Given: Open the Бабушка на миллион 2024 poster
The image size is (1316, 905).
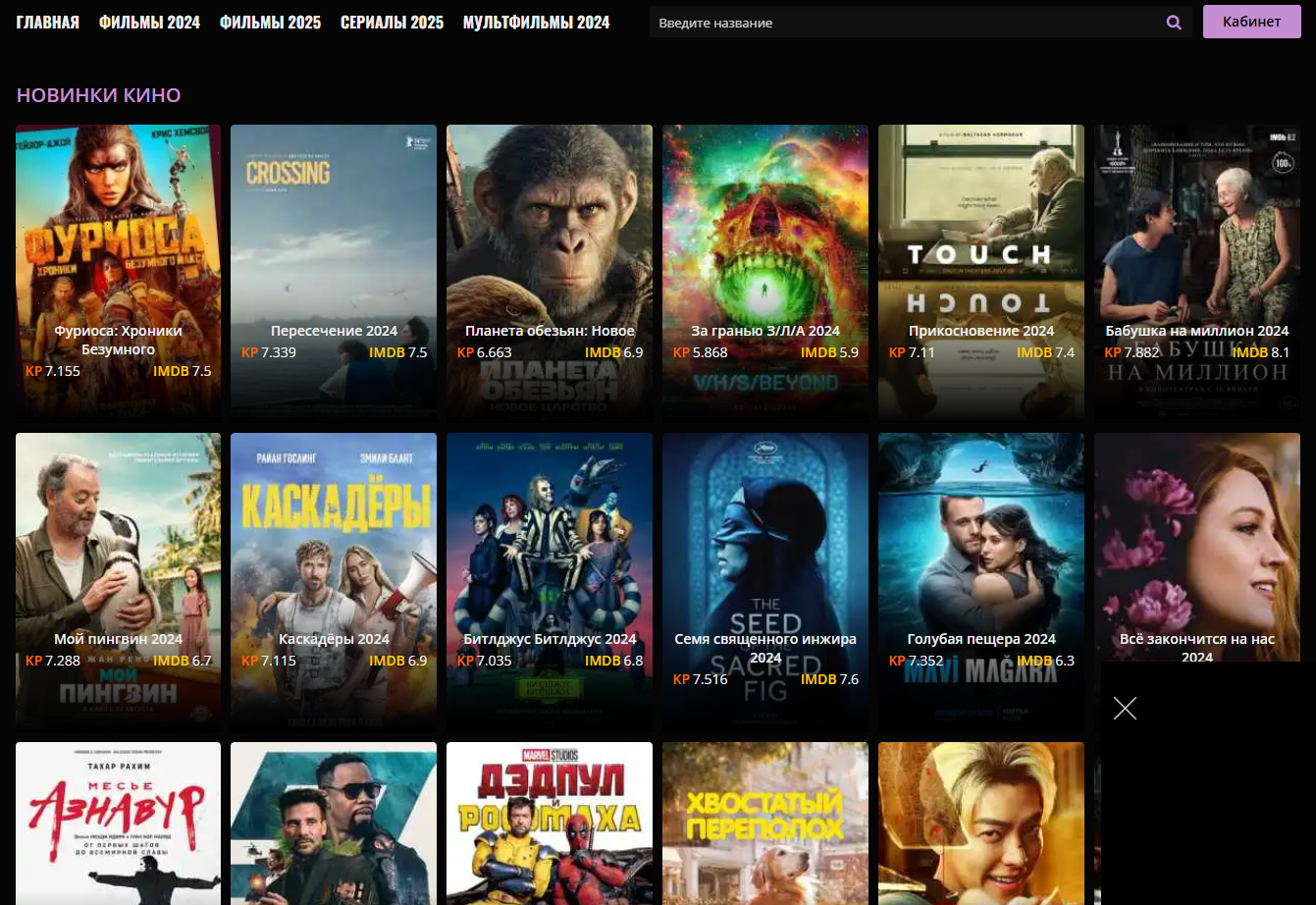Looking at the screenshot, I should click(1197, 273).
